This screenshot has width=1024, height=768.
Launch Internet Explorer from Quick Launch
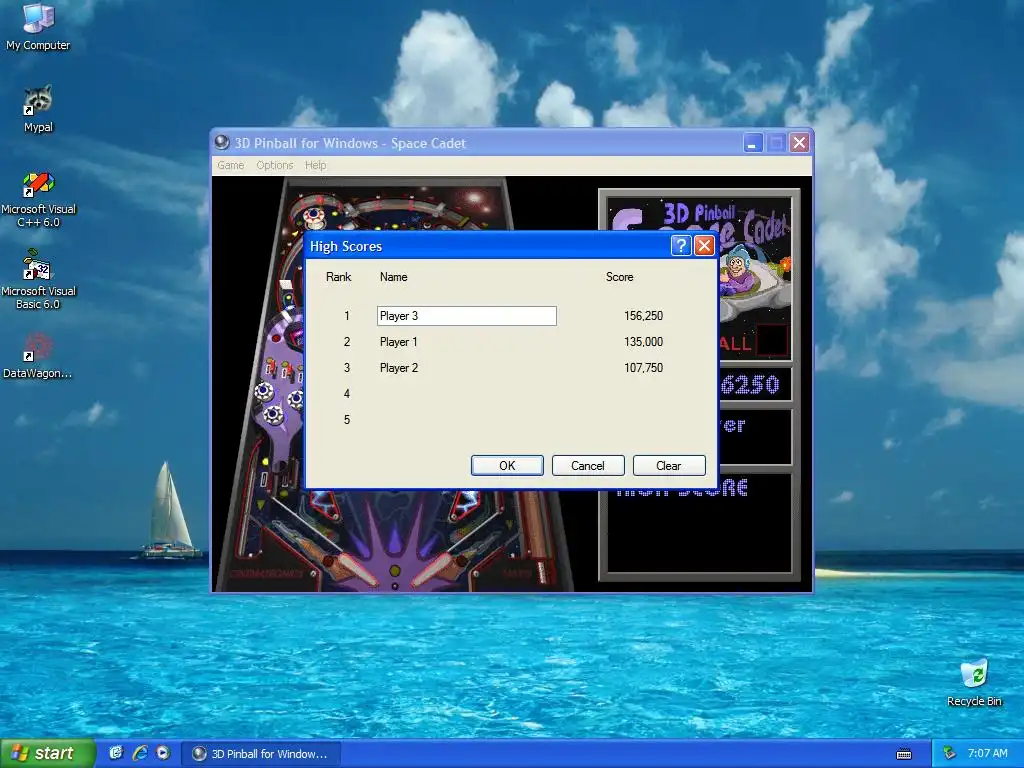coord(140,753)
